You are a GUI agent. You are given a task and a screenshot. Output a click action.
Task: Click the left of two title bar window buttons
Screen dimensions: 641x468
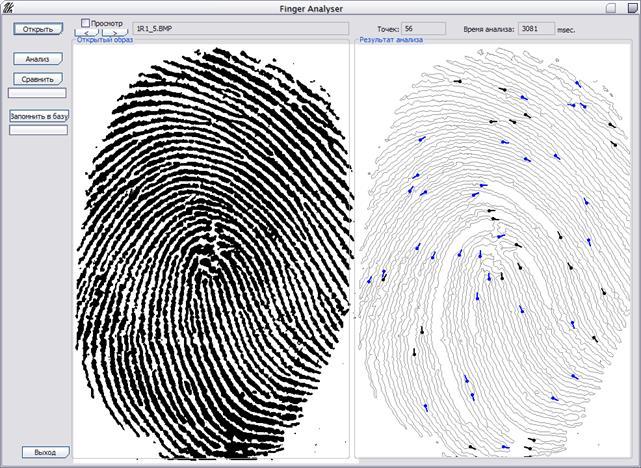[x=611, y=7]
